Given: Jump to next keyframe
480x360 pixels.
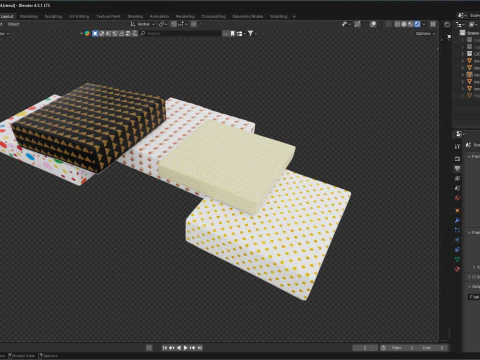Looking at the screenshot, I should [x=193, y=348].
